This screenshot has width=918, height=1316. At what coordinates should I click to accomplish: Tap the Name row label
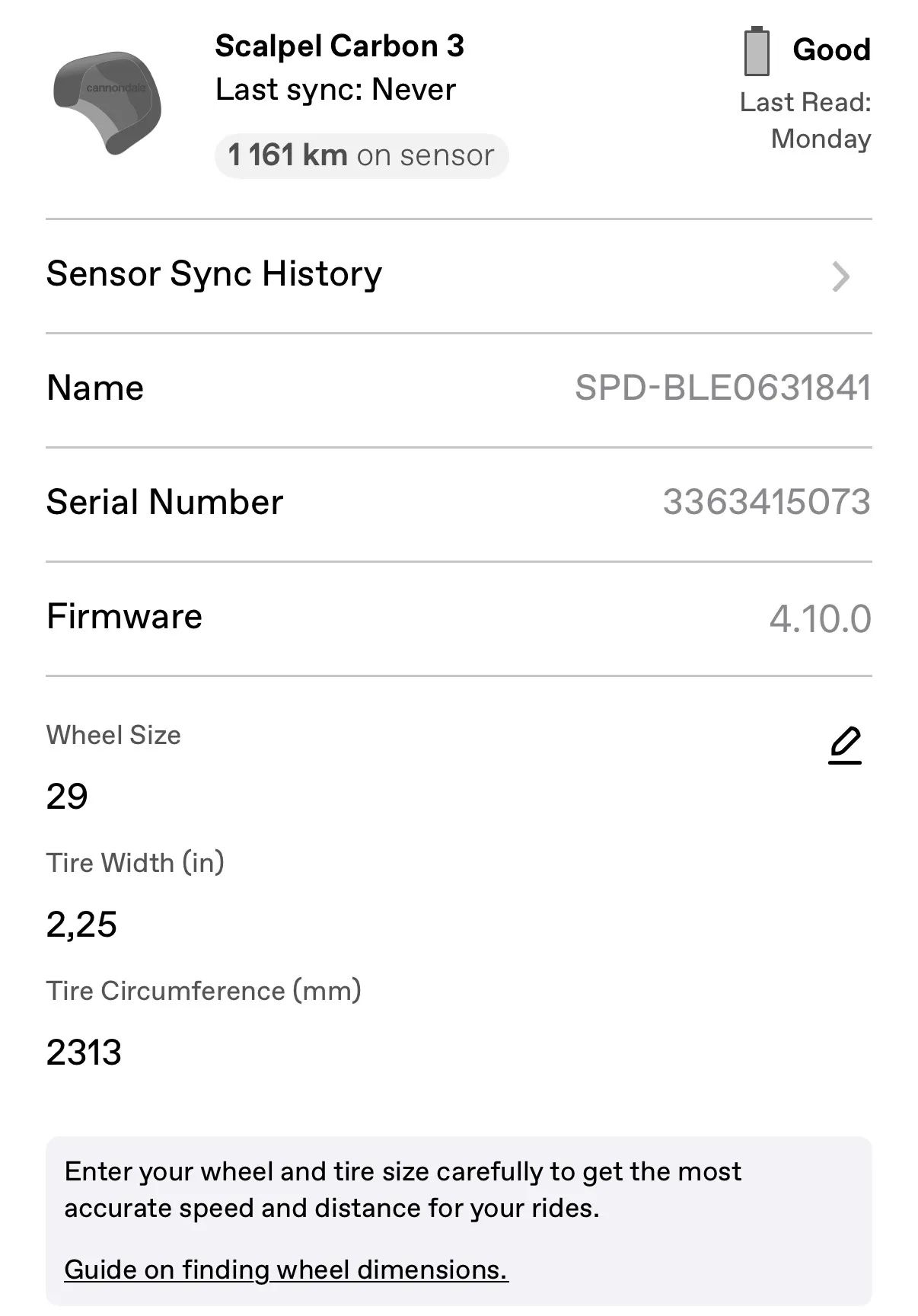click(95, 388)
